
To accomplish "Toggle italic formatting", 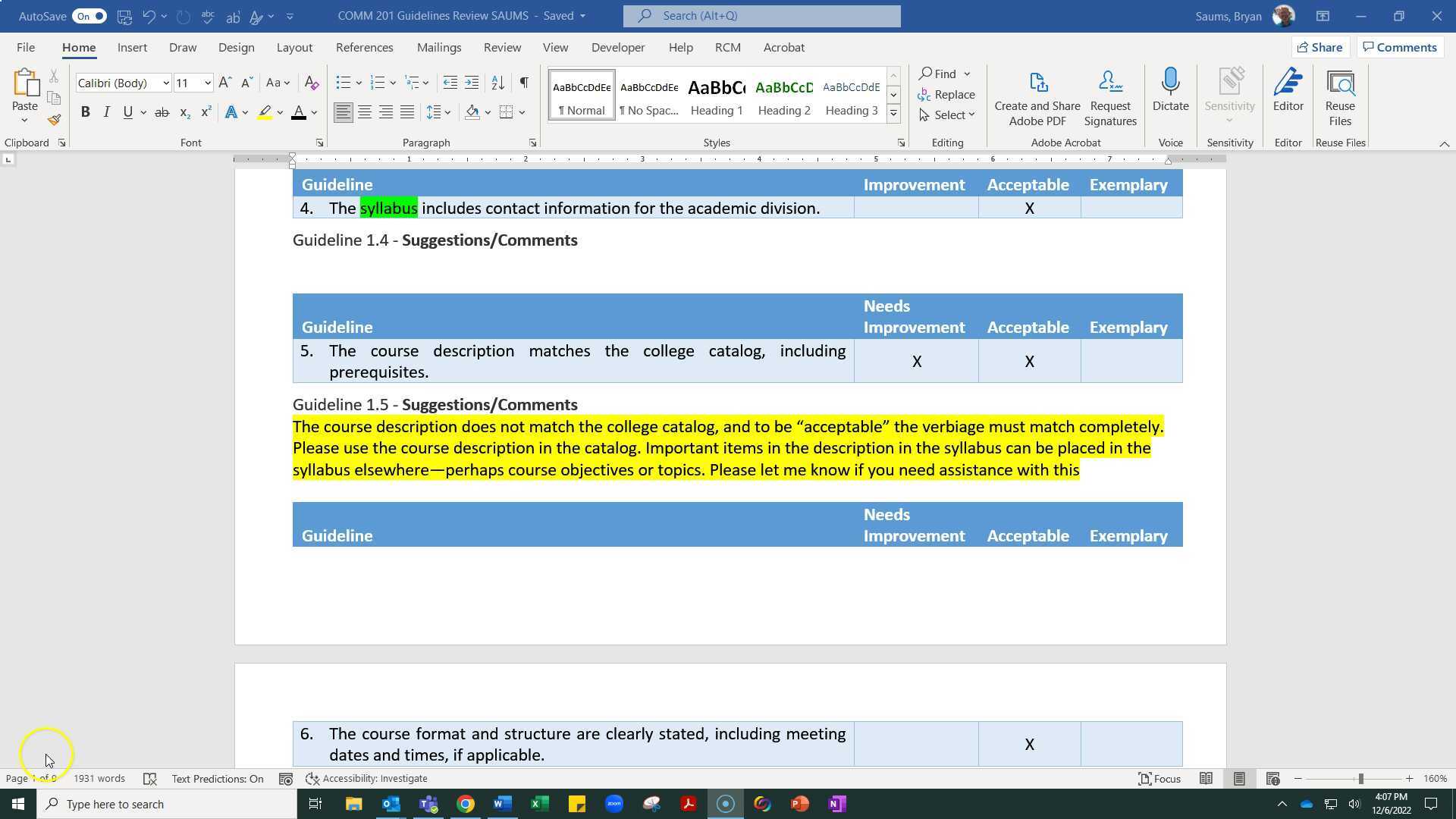I will pyautogui.click(x=106, y=111).
